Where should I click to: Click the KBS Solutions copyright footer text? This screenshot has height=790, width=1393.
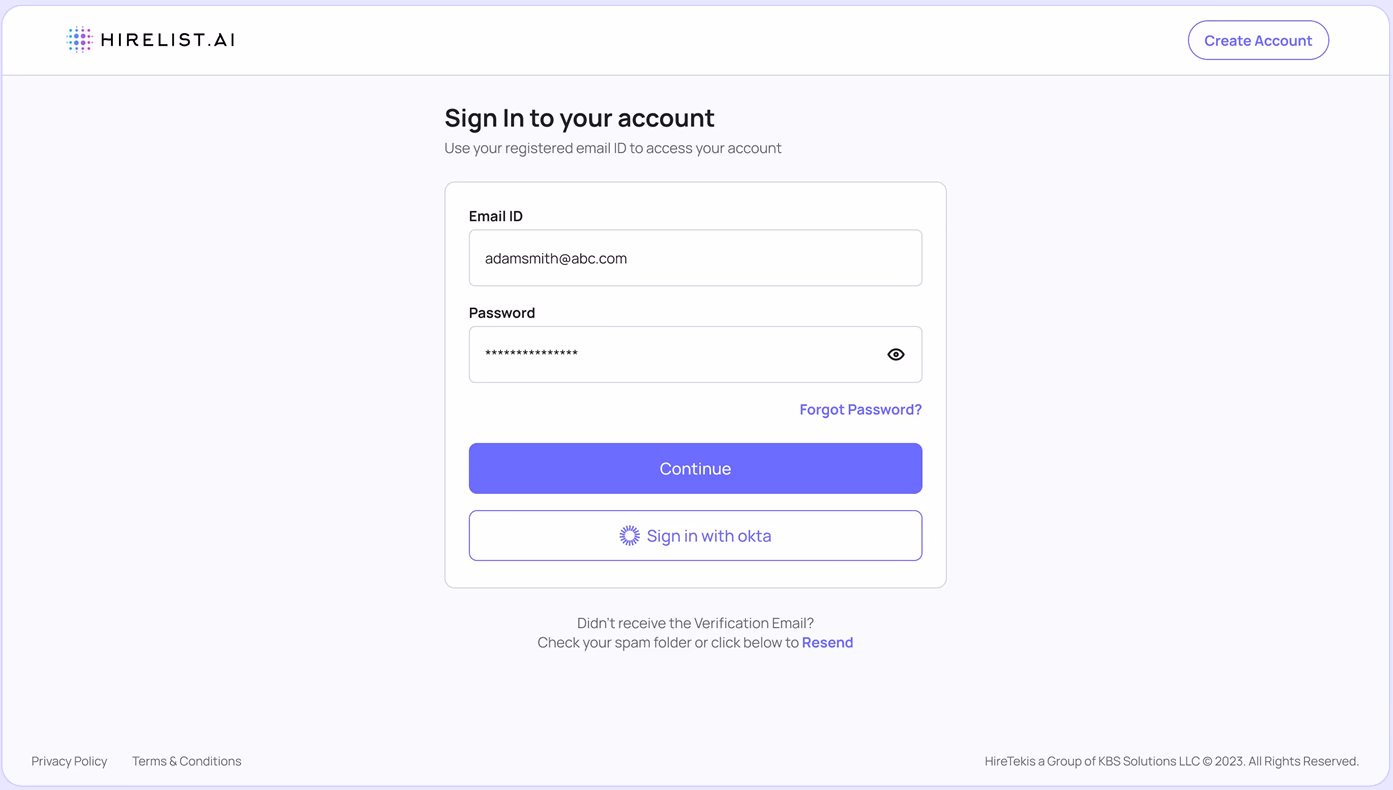1171,761
